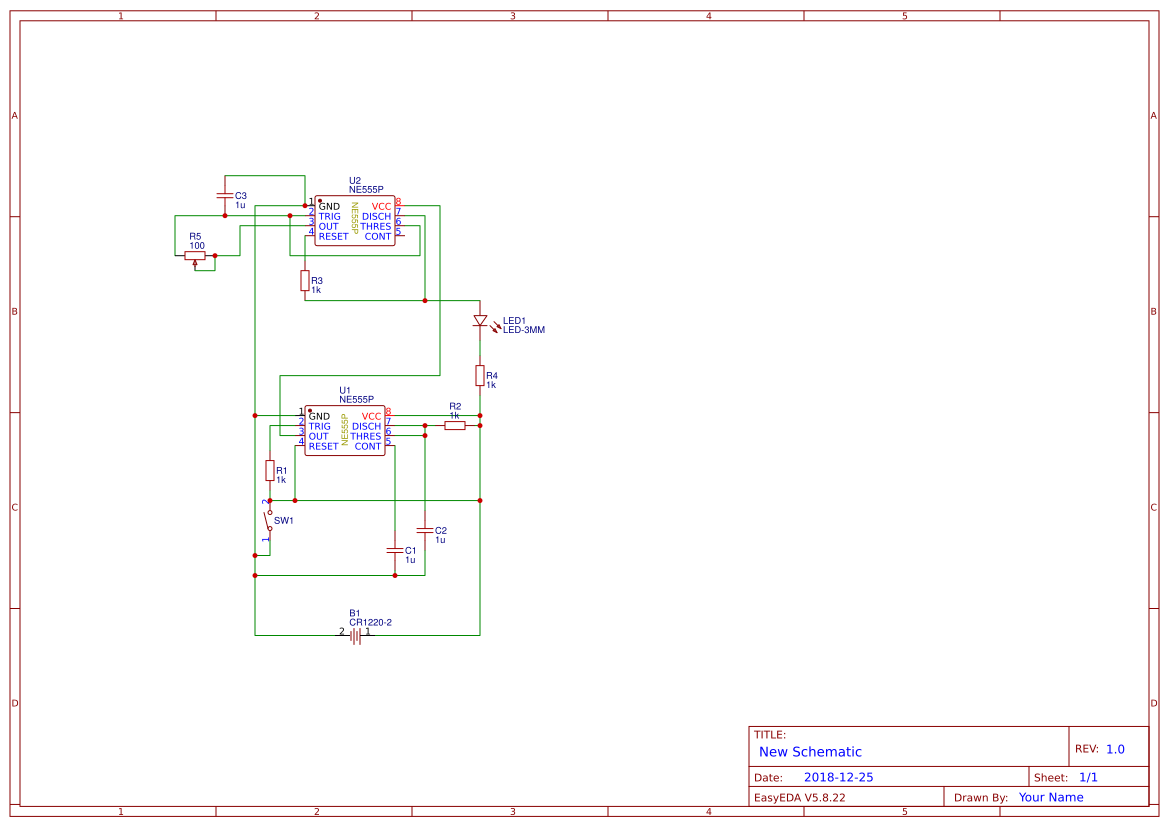1169x827 pixels.
Task: Click the NE555P part name above U2
Action: pyautogui.click(x=366, y=190)
